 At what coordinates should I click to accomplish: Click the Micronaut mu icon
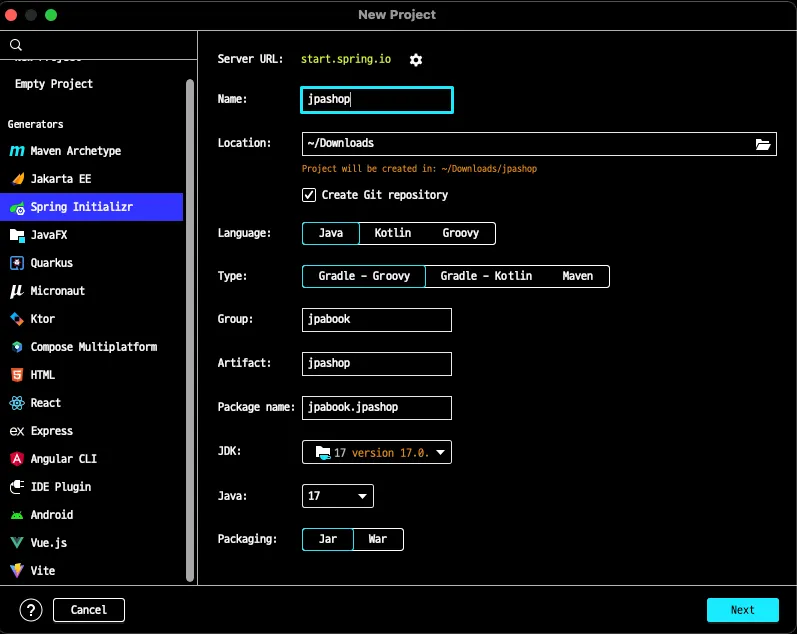point(17,291)
